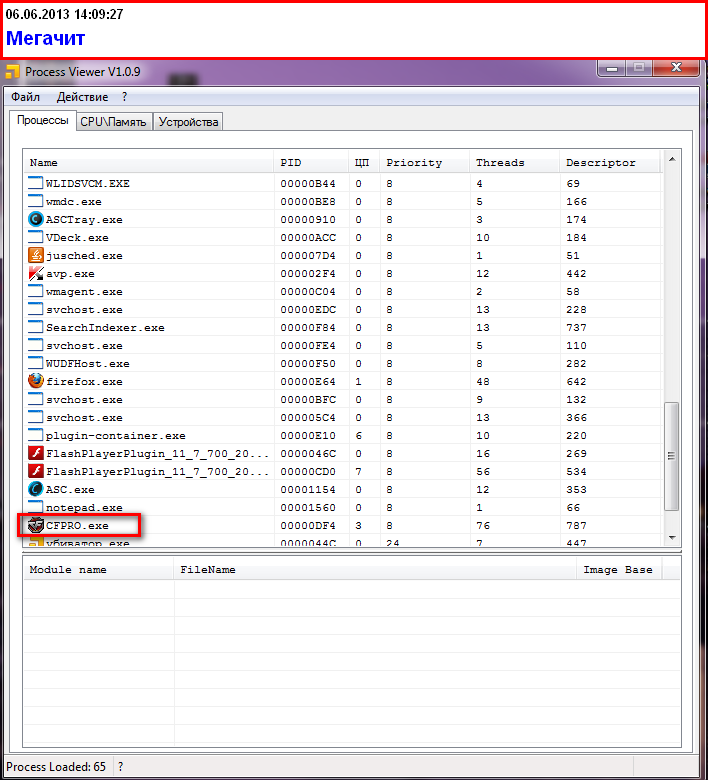Open the Файл menu
Screen dimensions: 708x780
[x=25, y=97]
